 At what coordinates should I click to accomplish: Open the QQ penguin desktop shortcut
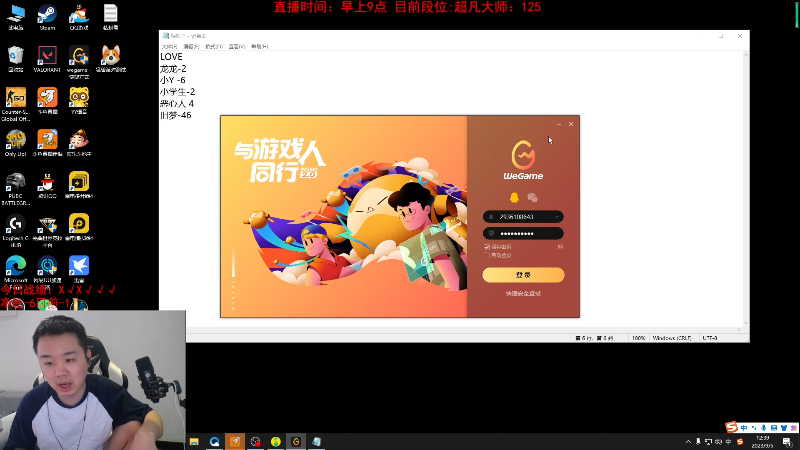pyautogui.click(x=47, y=185)
